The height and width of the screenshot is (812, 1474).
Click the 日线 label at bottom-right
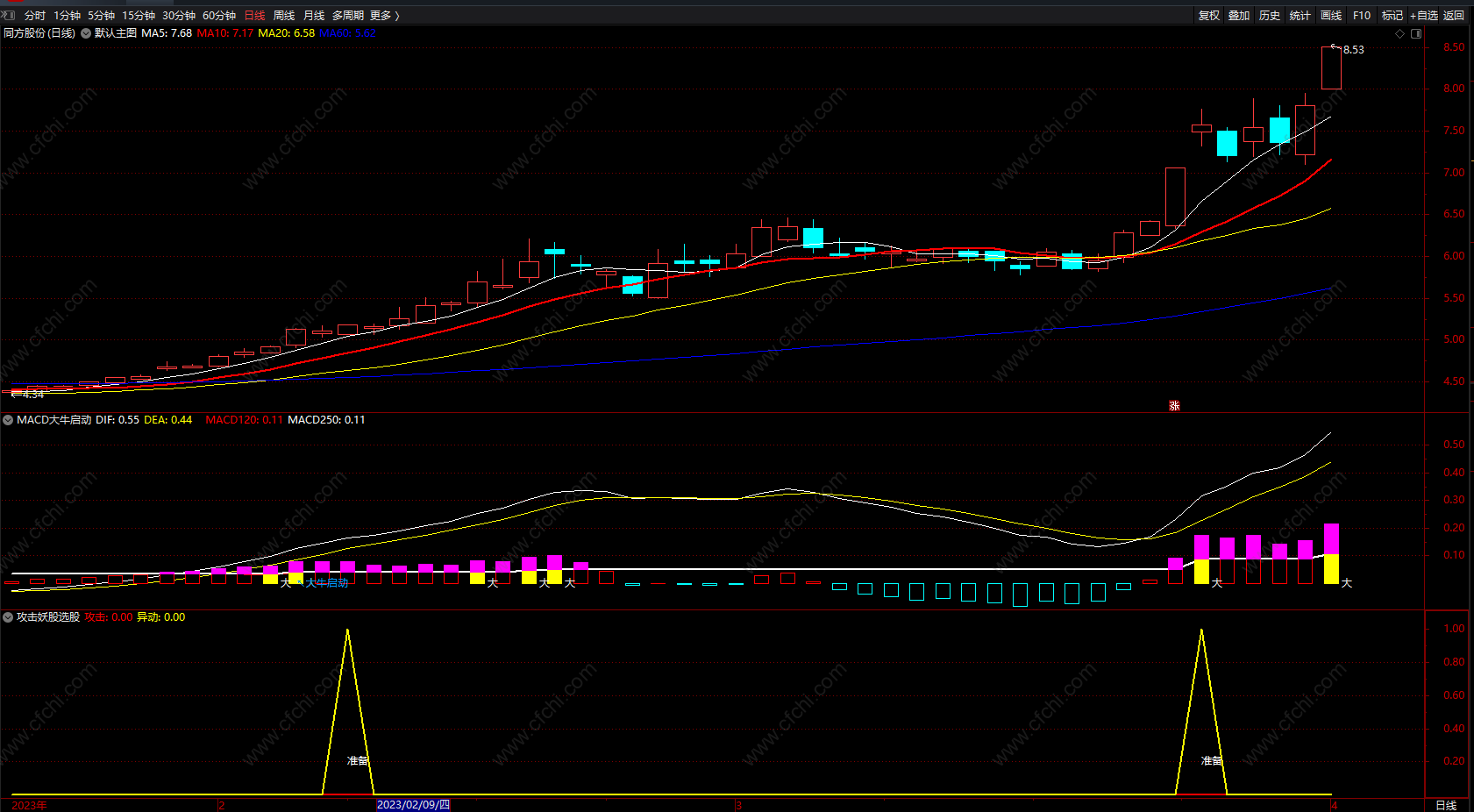tap(1446, 805)
